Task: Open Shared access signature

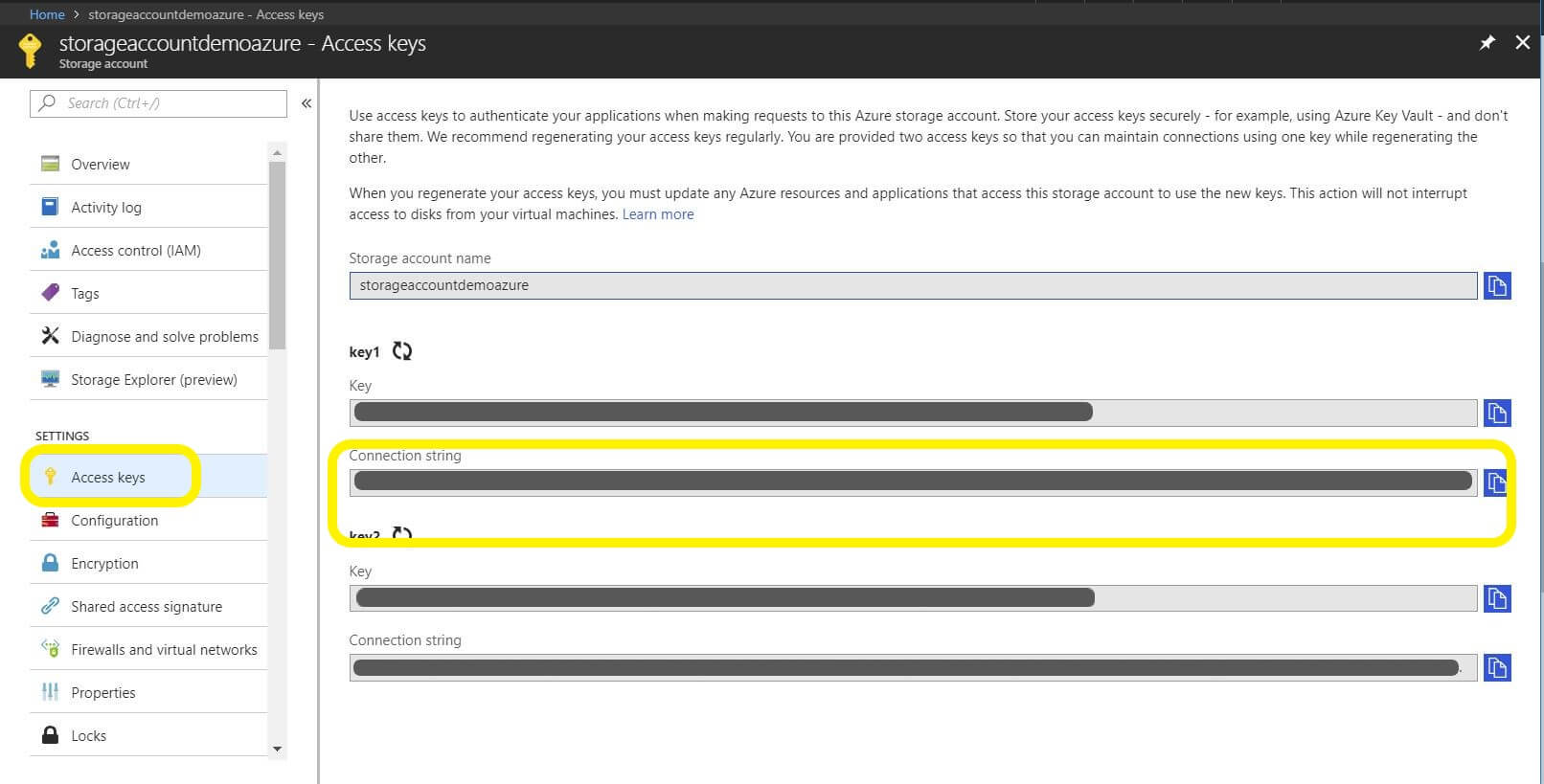Action: (148, 606)
